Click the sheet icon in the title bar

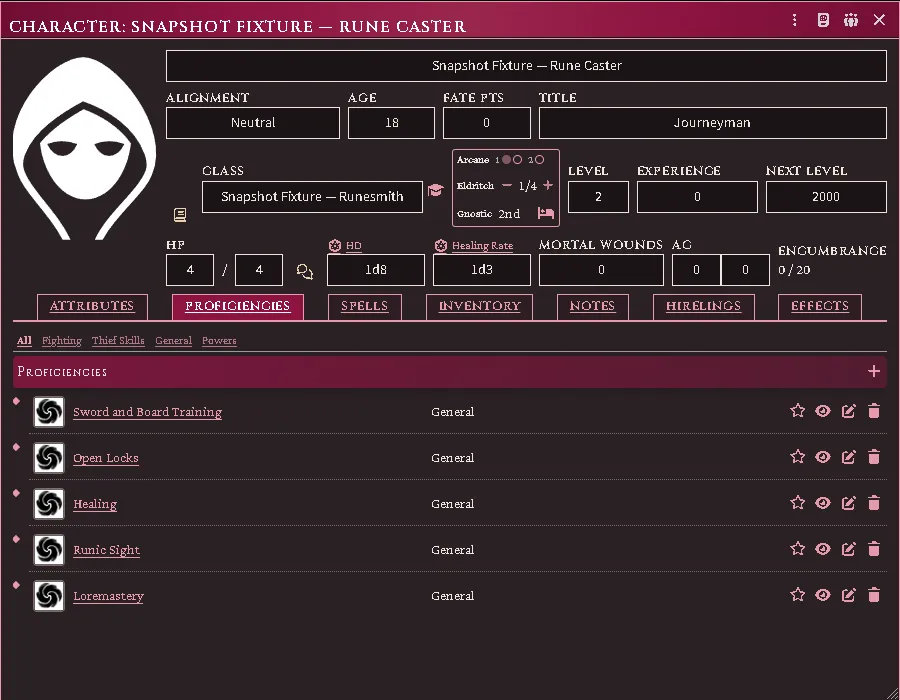pyautogui.click(x=823, y=20)
